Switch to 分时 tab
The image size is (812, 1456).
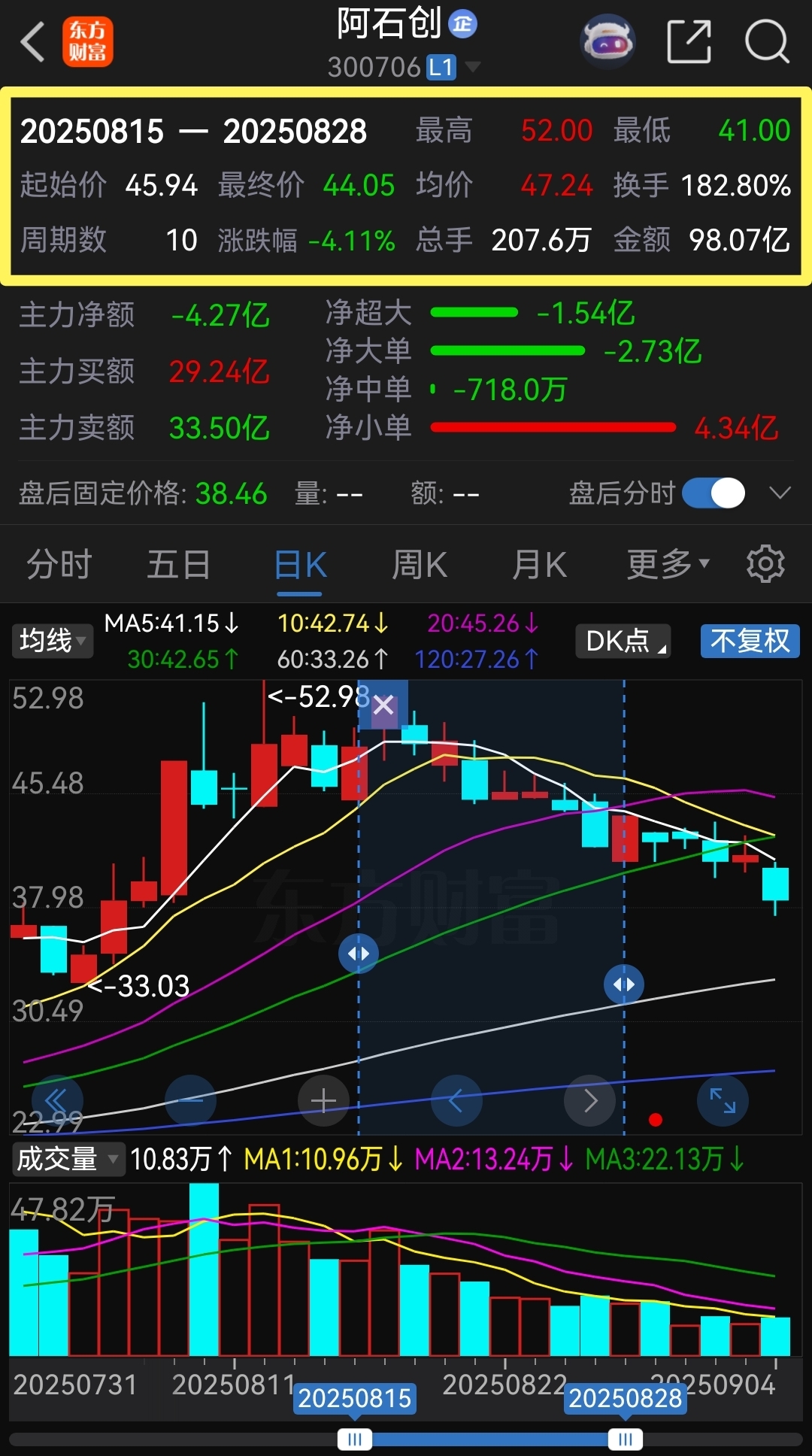click(59, 564)
